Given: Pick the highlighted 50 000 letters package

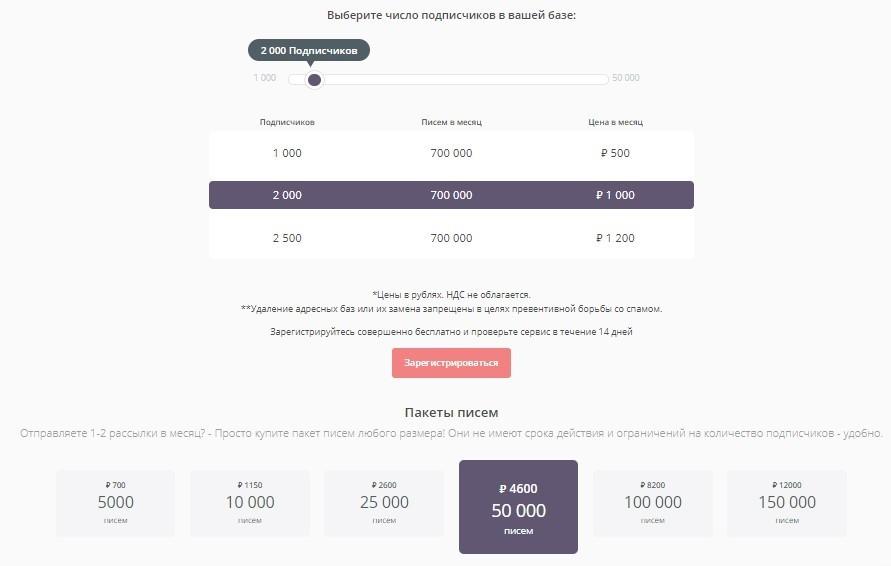Looking at the screenshot, I should [518, 507].
